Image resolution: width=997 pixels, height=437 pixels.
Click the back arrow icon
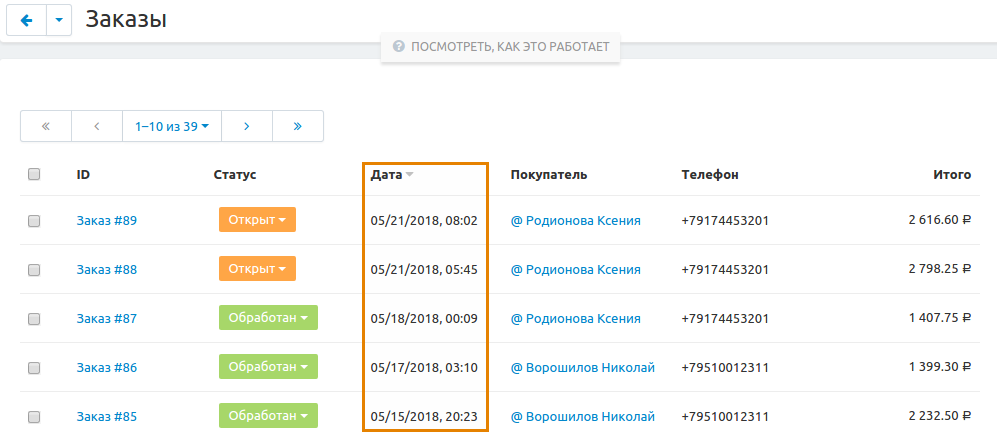click(x=26, y=19)
